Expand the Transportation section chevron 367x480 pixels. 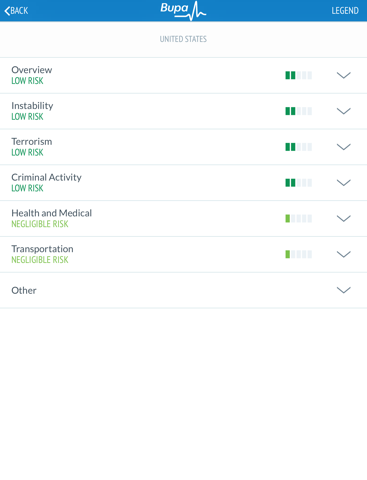click(x=343, y=254)
